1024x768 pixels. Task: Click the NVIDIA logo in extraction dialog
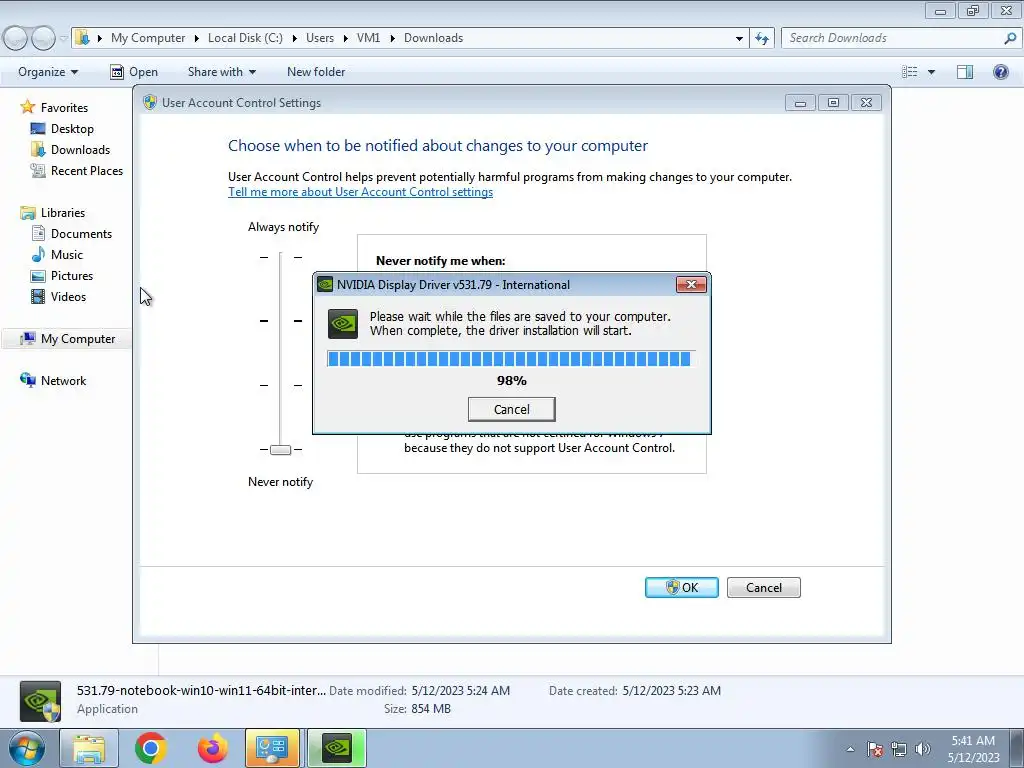(x=342, y=323)
